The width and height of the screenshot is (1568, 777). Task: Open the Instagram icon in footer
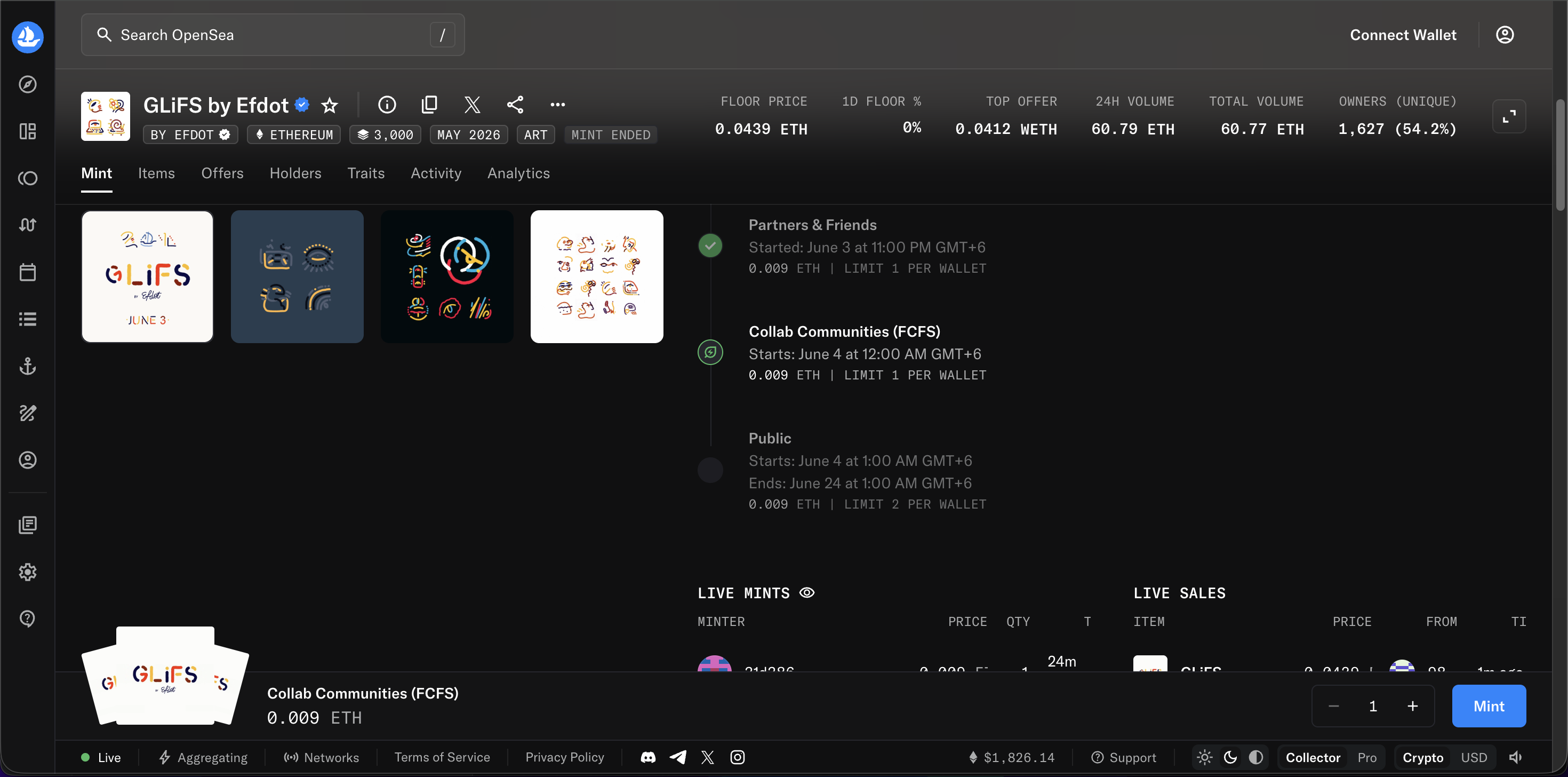tap(737, 757)
